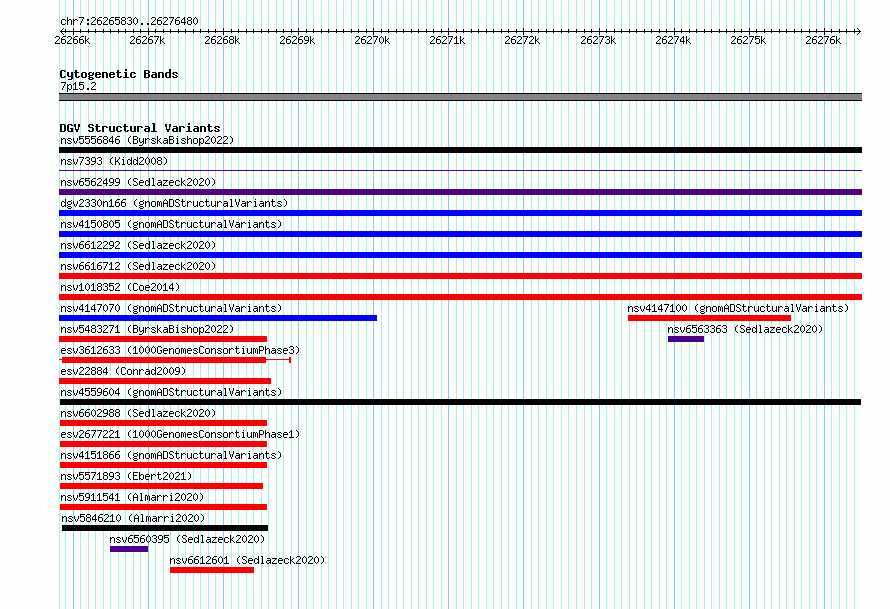
Task: Click the 26266k ruler tick label
Action: coord(72,40)
